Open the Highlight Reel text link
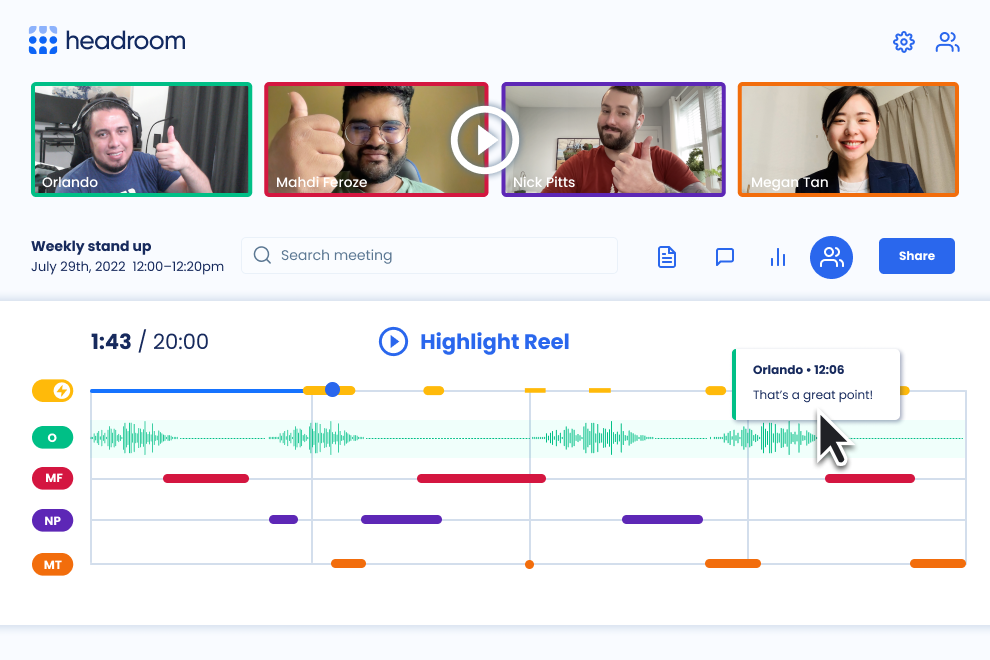This screenshot has height=660, width=990. click(494, 342)
